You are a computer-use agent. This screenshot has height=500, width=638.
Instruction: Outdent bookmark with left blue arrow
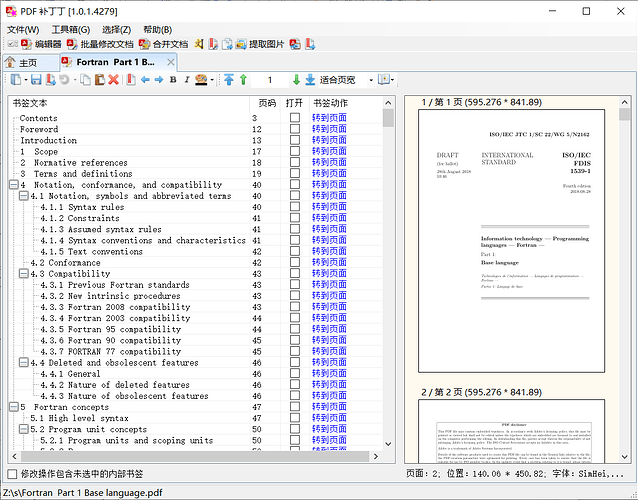click(x=145, y=80)
